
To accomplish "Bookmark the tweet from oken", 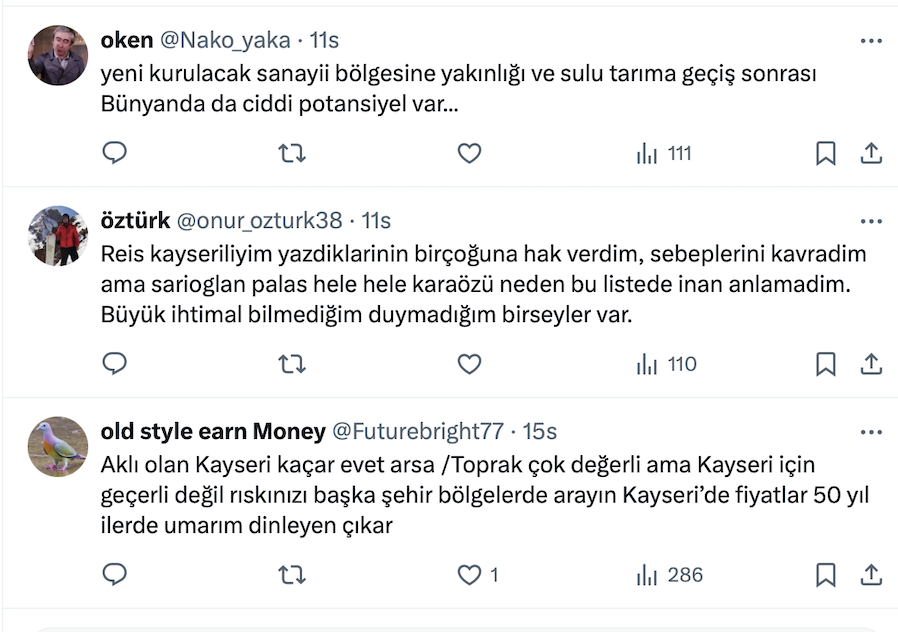I will click(826, 153).
